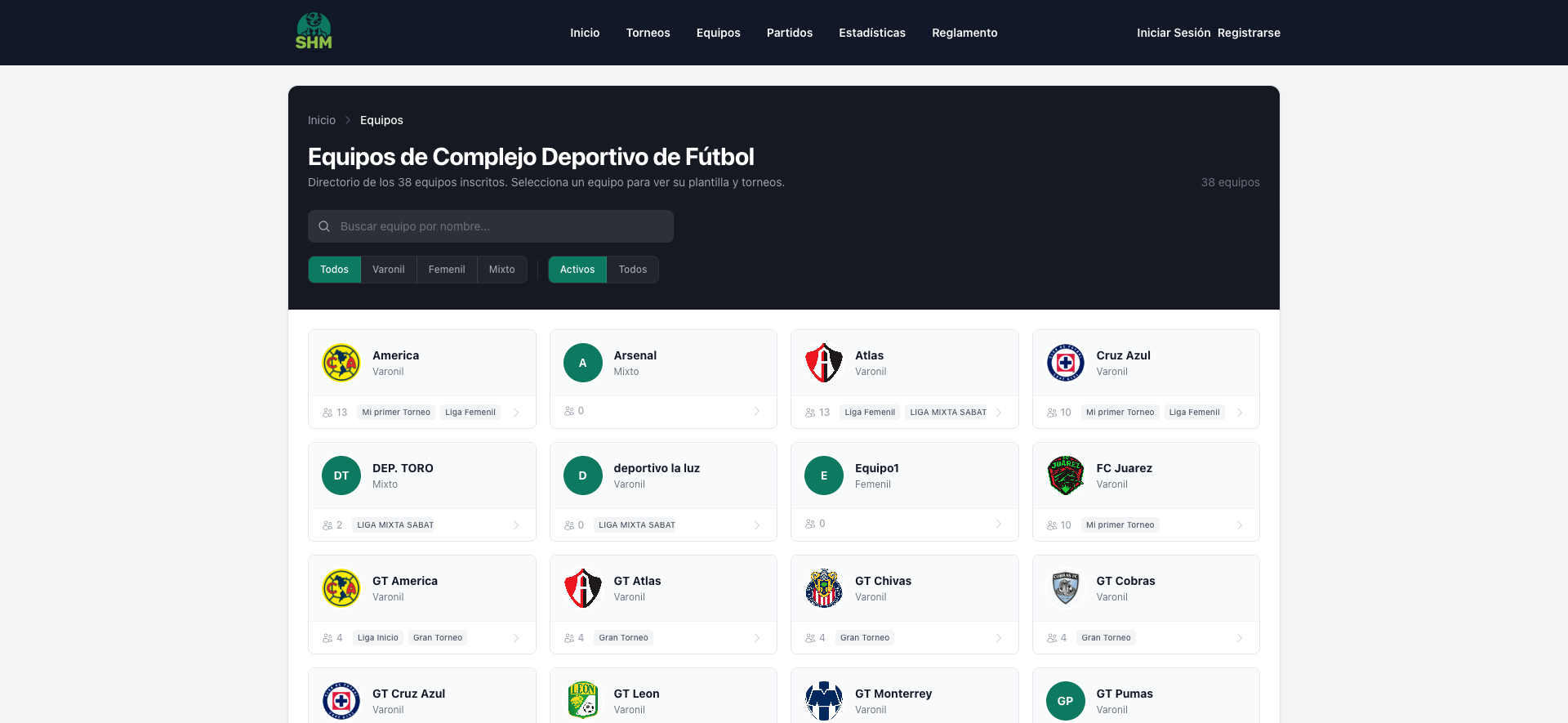Show Todos status teams

tap(633, 270)
